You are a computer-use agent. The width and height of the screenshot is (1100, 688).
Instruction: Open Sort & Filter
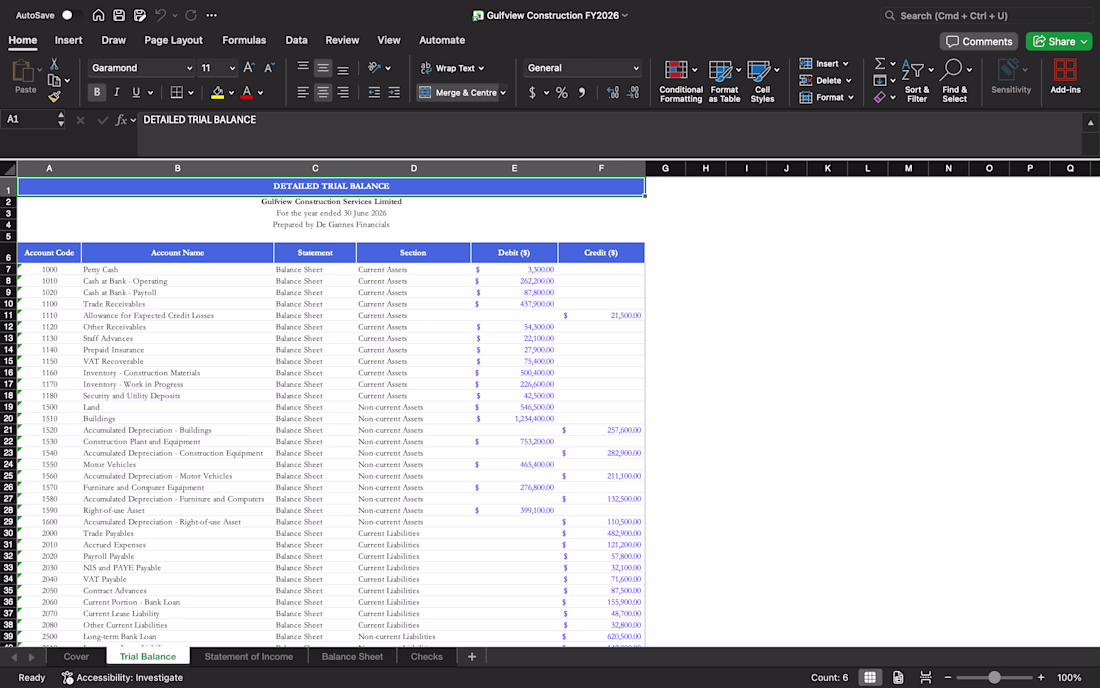(917, 81)
